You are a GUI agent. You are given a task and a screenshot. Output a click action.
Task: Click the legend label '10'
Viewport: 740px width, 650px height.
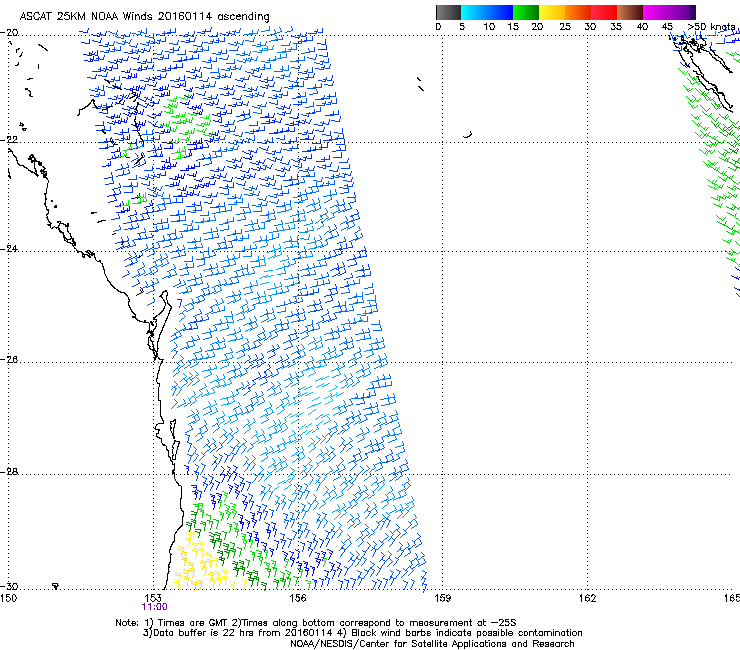coord(489,27)
